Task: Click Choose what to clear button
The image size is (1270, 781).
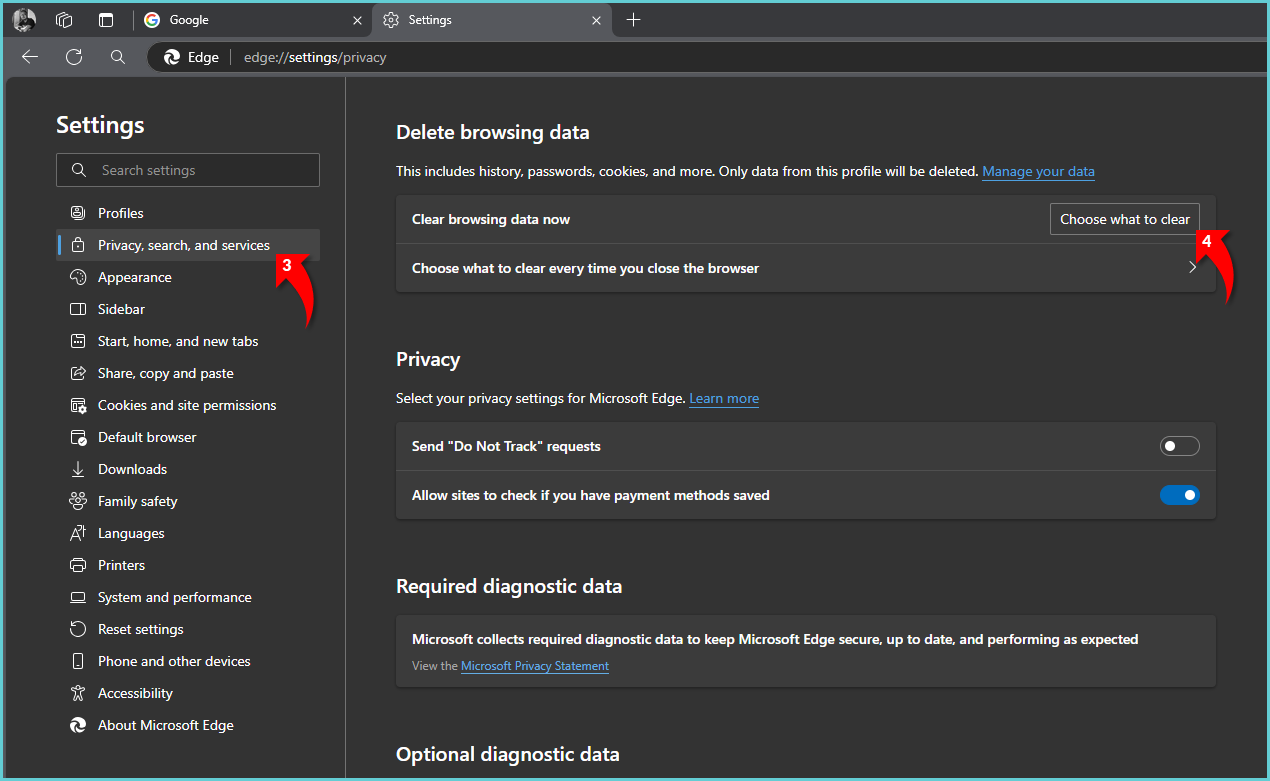Action: pos(1125,219)
